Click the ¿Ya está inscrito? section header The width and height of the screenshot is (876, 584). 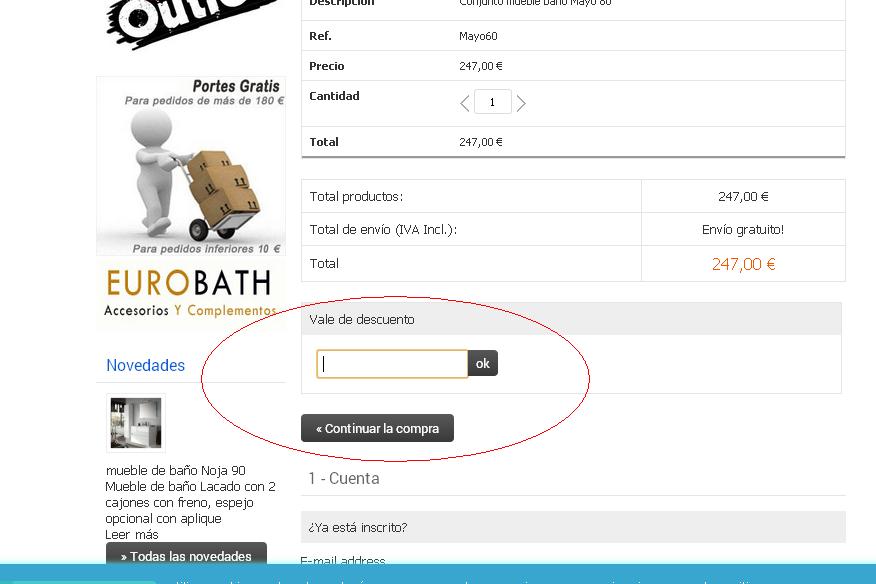point(573,527)
